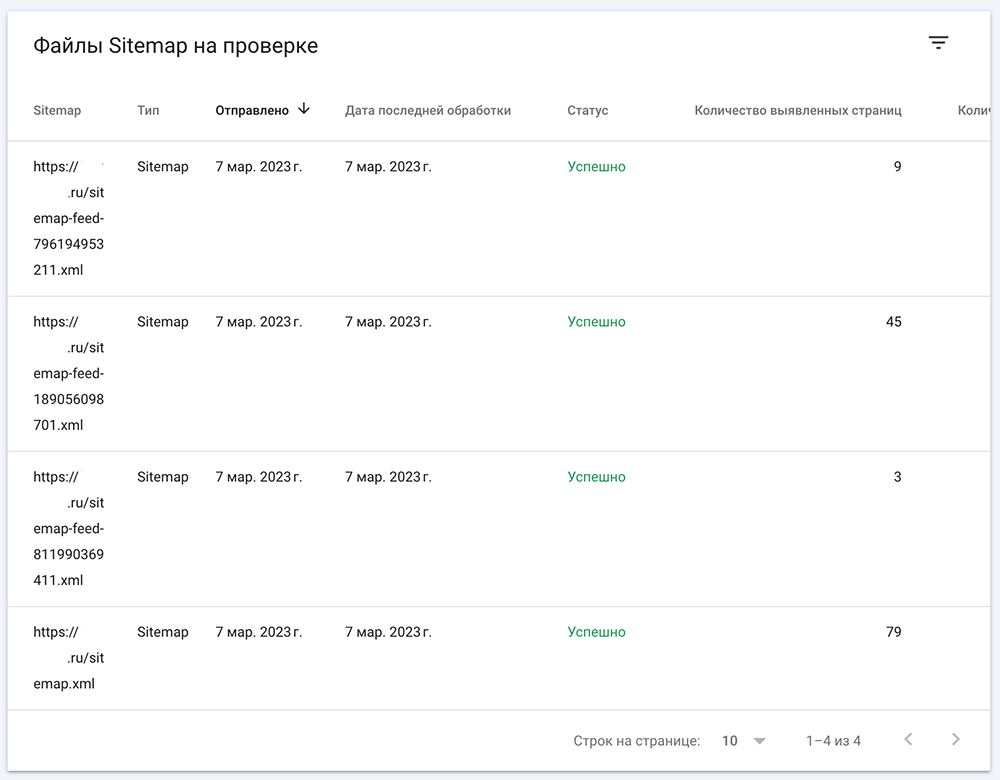1000x780 pixels.
Task: Click the Статус column header
Action: tap(587, 110)
